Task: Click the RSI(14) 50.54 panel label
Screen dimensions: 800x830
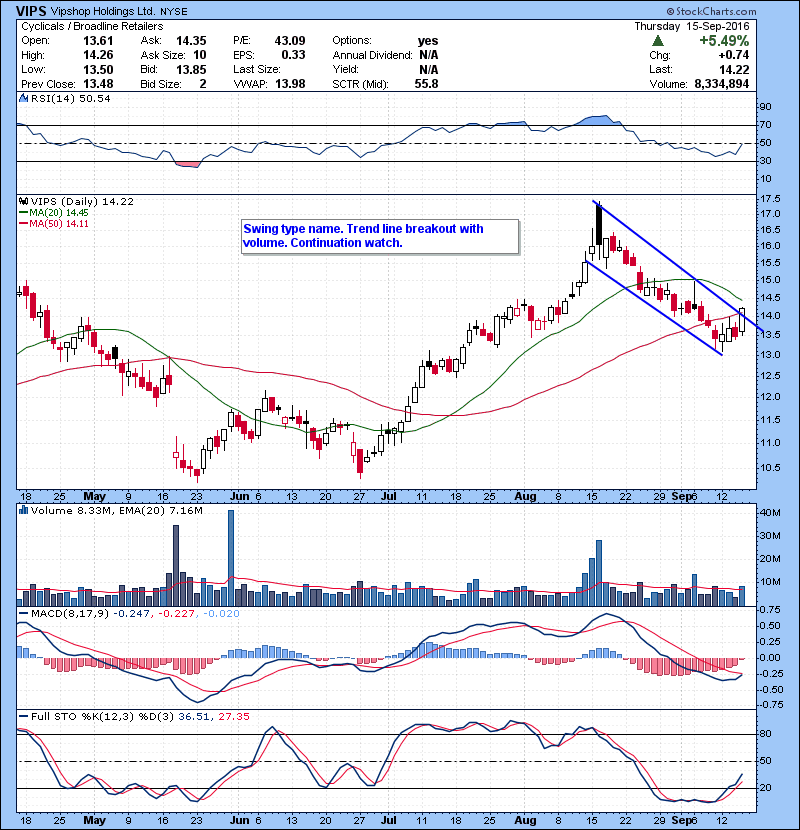Action: pos(70,98)
